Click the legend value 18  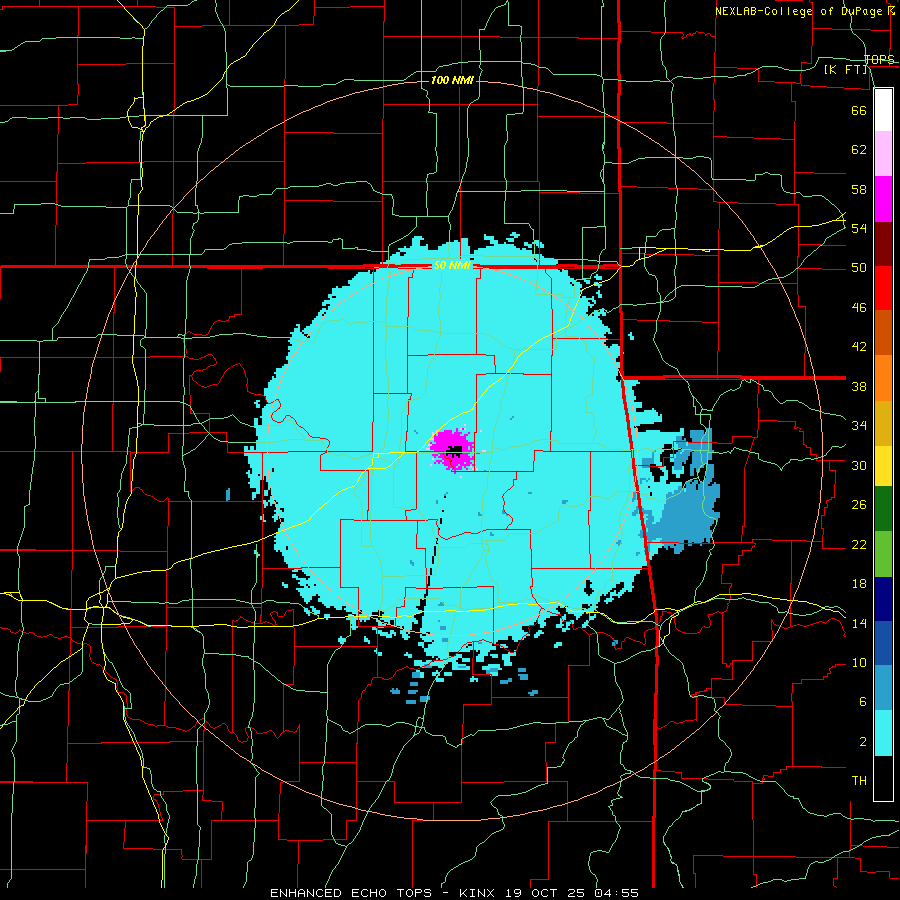(x=859, y=584)
